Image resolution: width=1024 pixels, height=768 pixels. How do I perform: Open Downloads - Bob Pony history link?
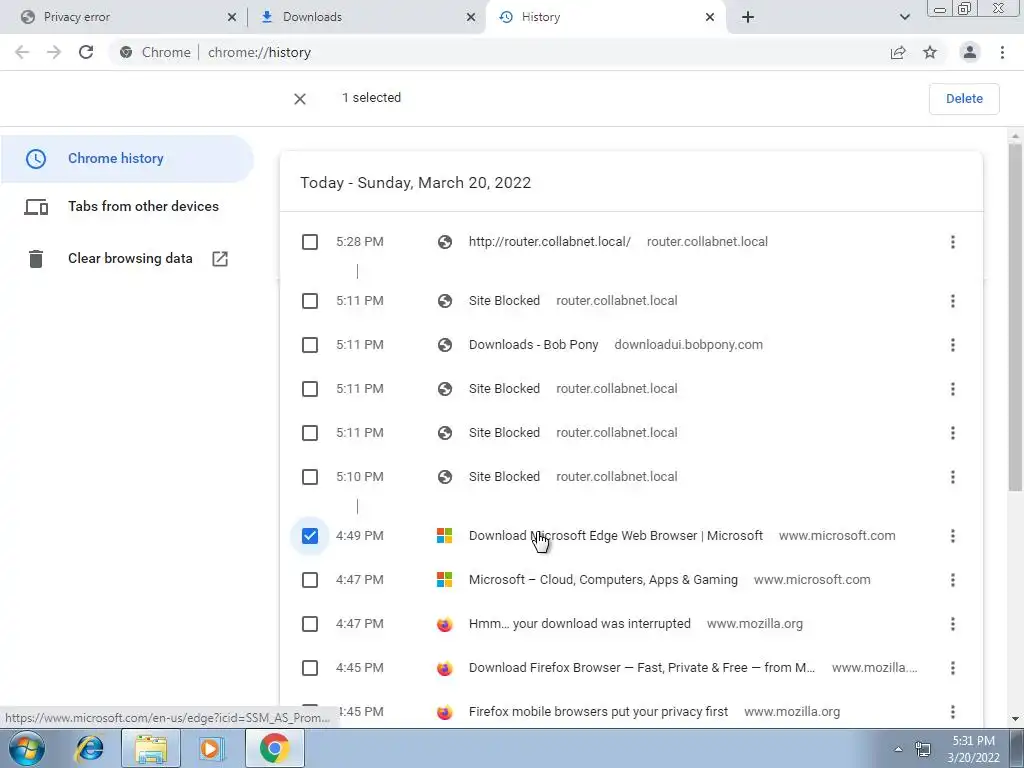point(533,345)
